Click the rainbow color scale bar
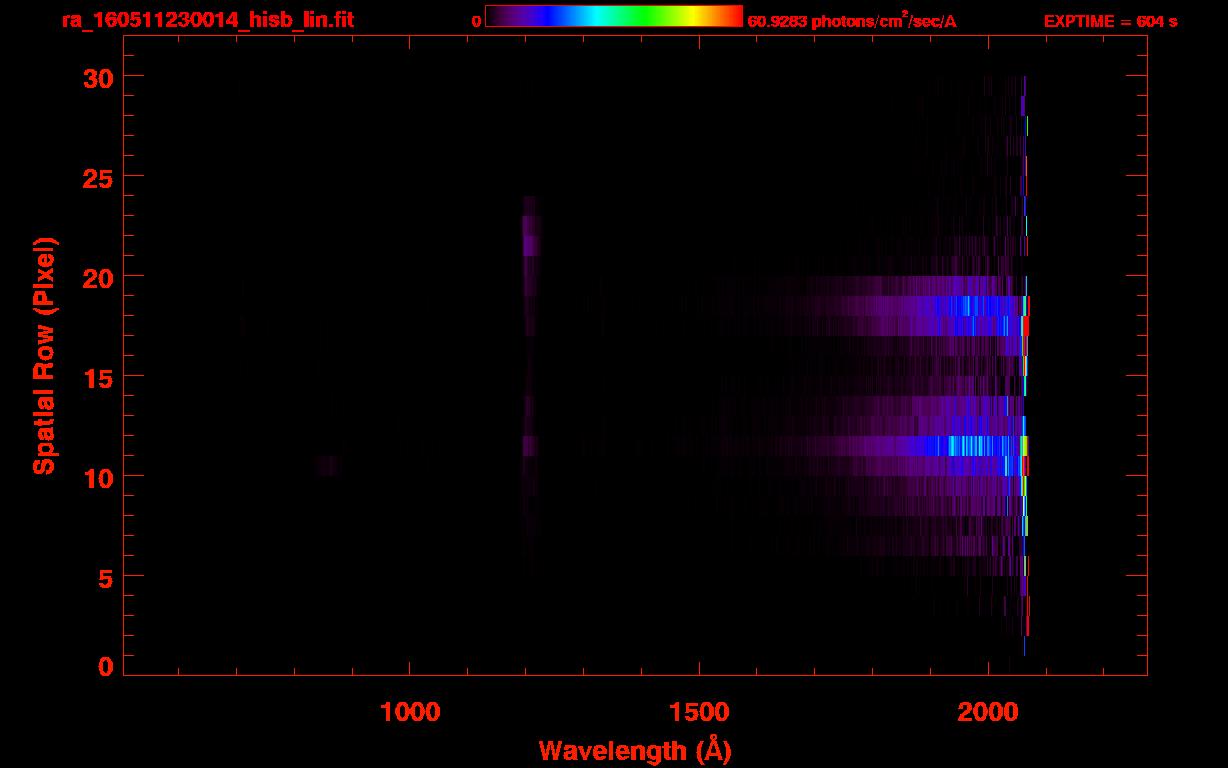 pos(614,16)
